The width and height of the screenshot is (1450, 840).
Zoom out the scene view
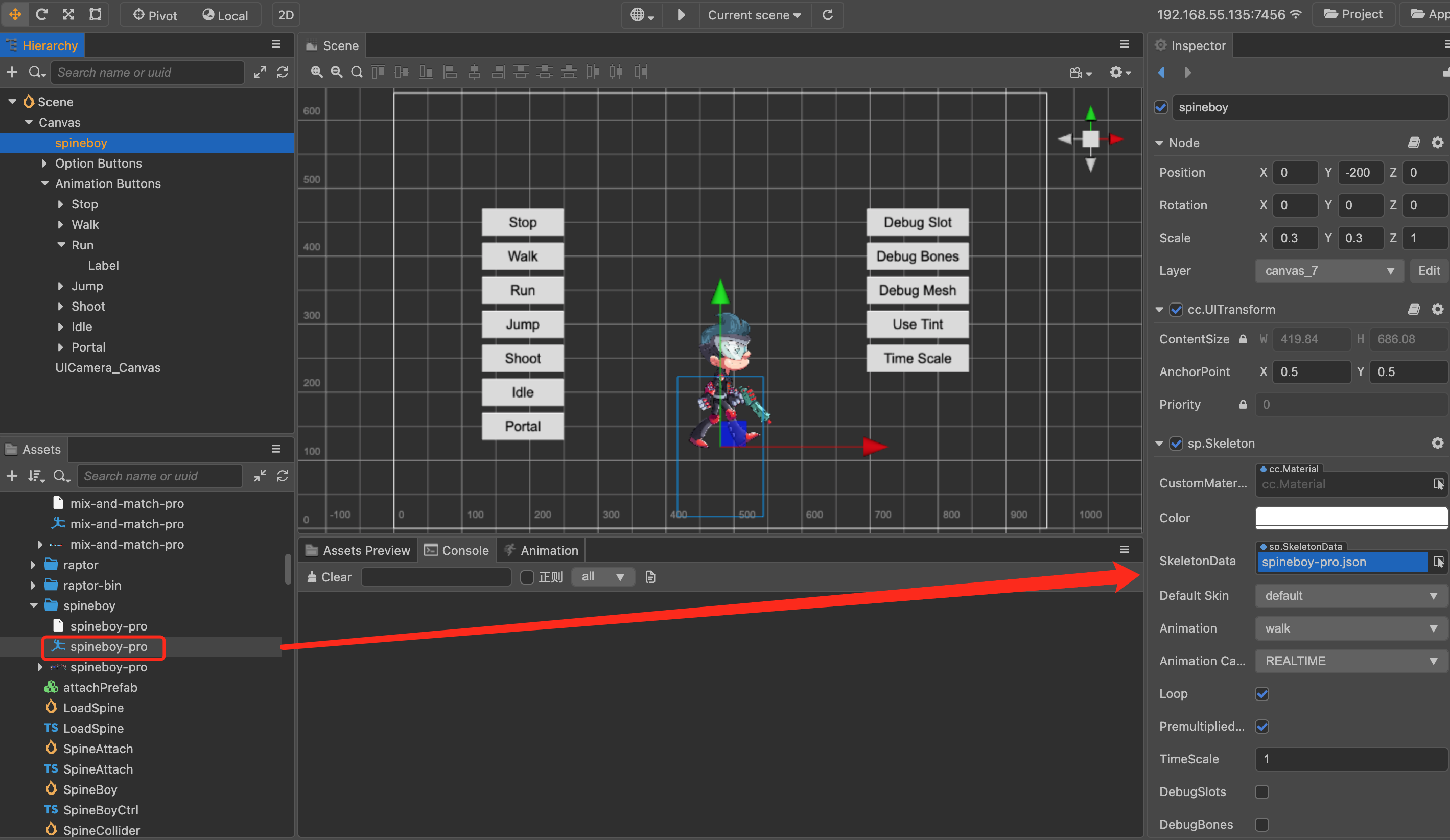pos(337,72)
